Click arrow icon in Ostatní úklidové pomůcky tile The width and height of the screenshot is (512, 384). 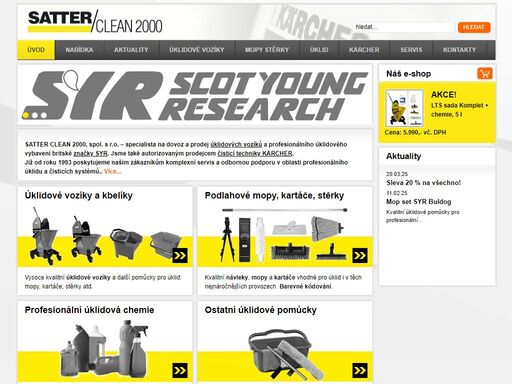360,370
